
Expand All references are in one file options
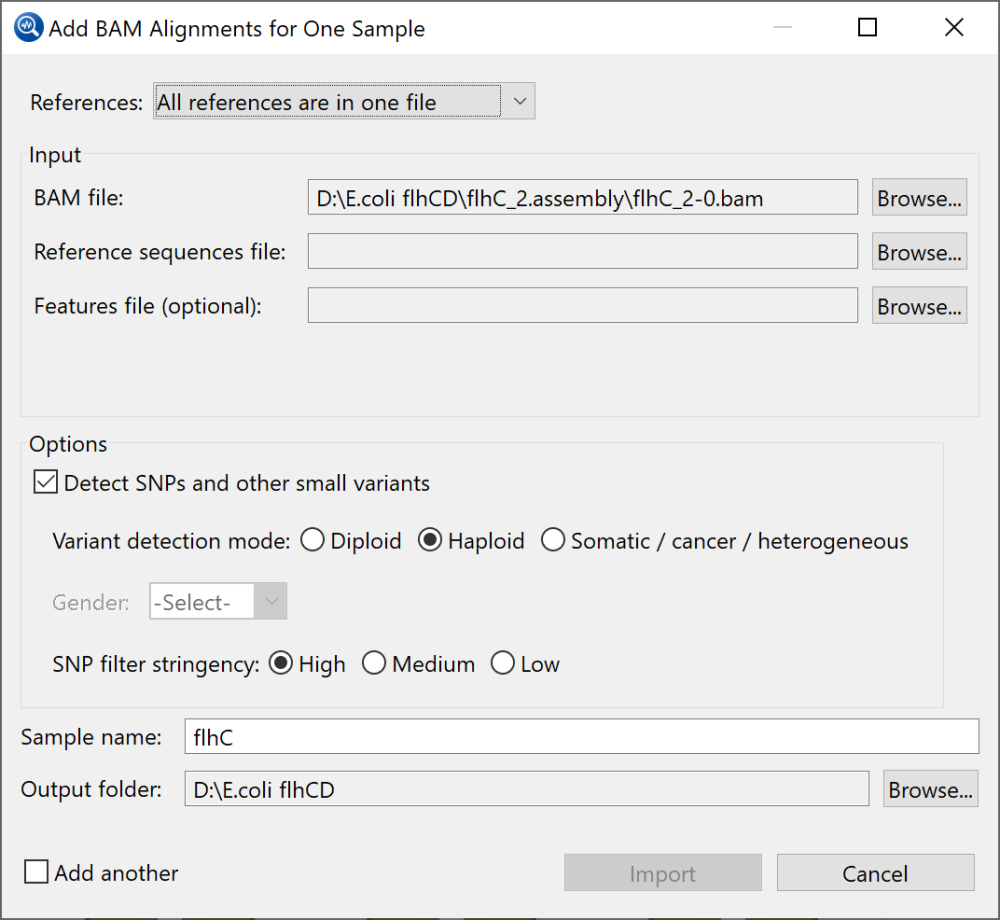(x=518, y=101)
